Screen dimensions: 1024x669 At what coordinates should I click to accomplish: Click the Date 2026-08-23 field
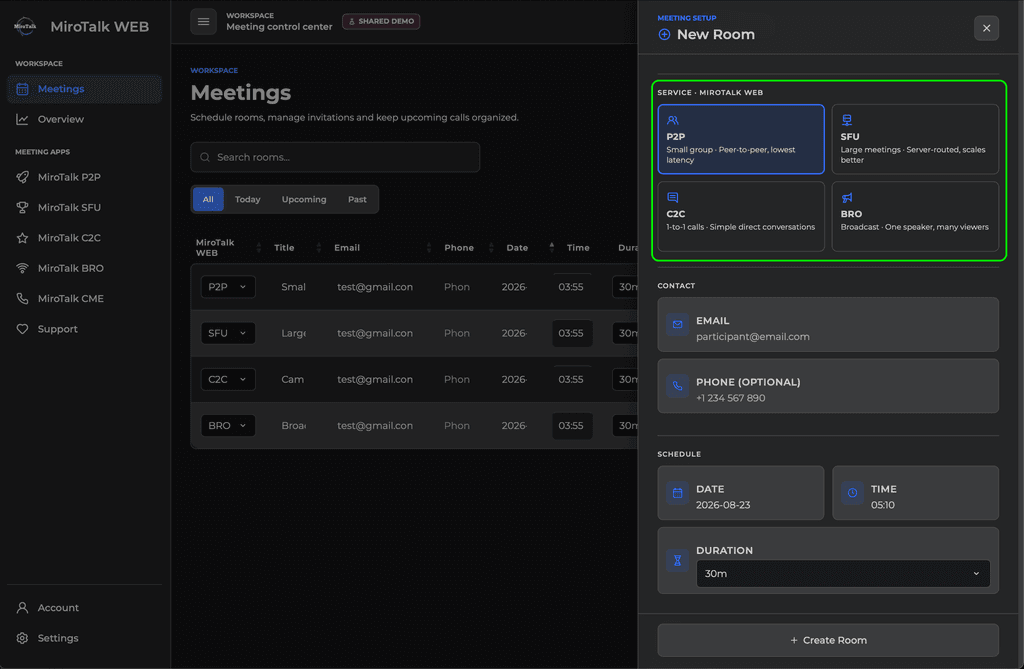pos(741,493)
